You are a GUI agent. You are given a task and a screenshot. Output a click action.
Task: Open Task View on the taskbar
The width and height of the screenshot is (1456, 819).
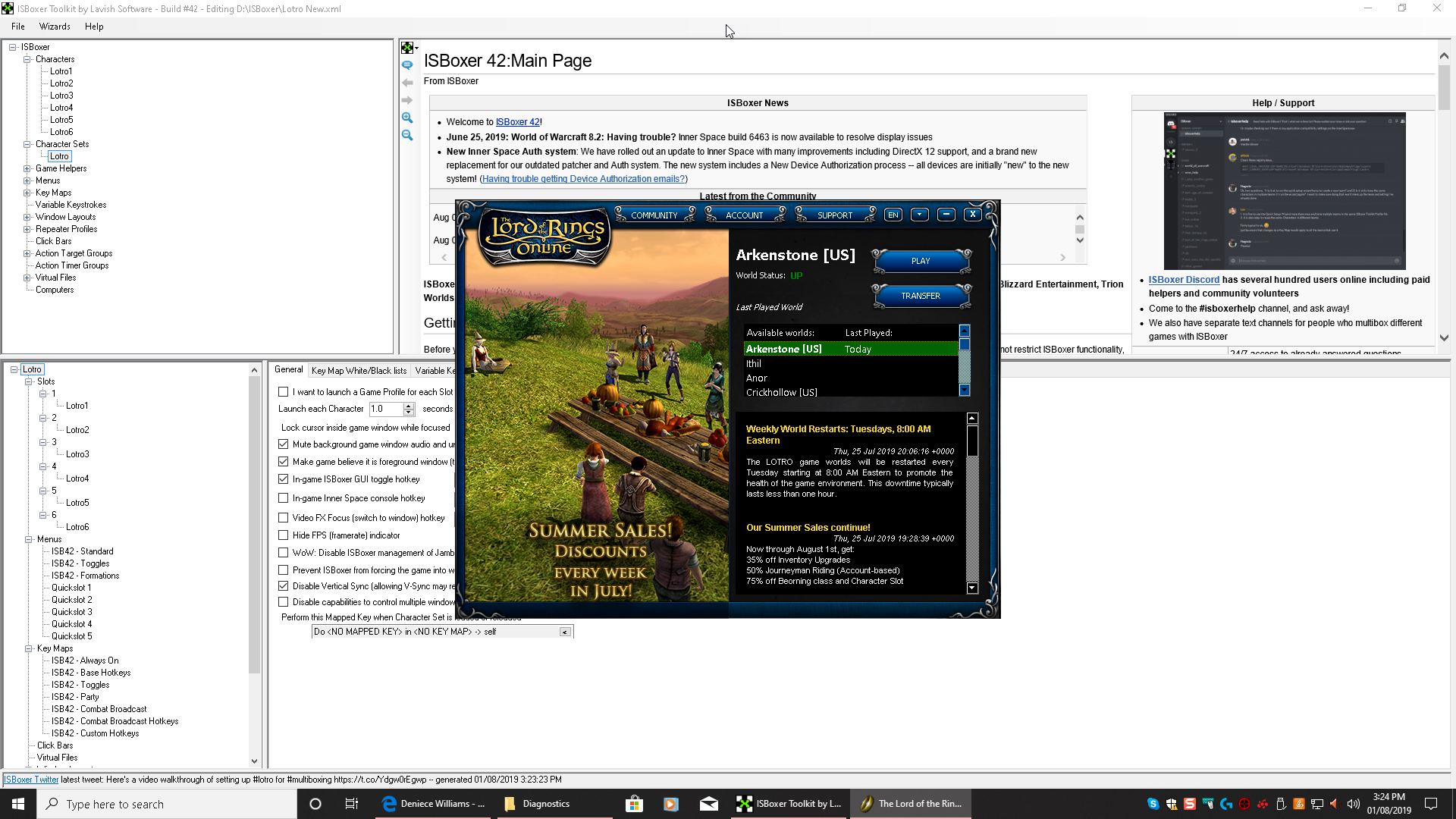coord(352,804)
